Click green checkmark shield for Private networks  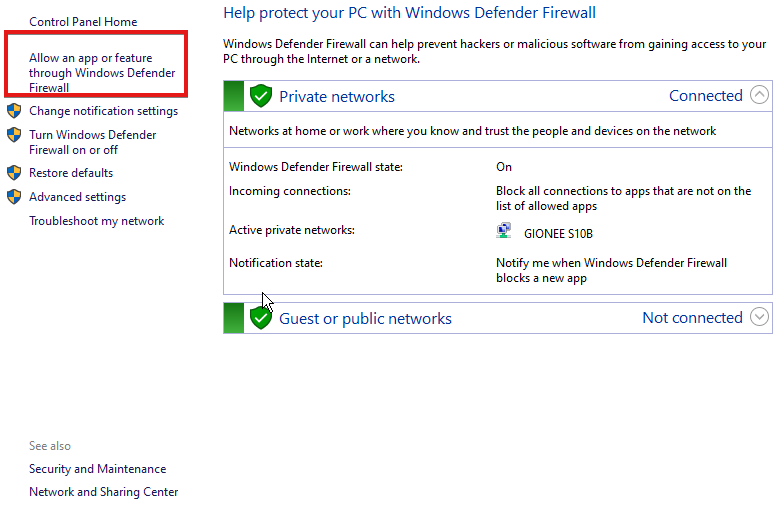(260, 96)
